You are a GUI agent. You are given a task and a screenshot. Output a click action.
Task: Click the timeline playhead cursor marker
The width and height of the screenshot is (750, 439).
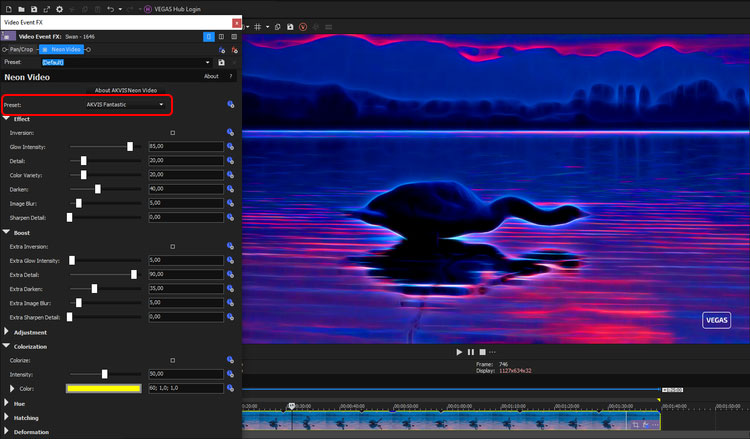[291, 406]
